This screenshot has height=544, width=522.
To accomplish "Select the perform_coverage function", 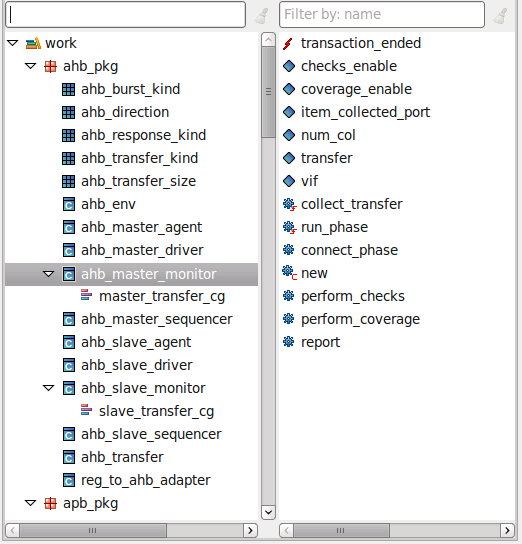I will (360, 320).
